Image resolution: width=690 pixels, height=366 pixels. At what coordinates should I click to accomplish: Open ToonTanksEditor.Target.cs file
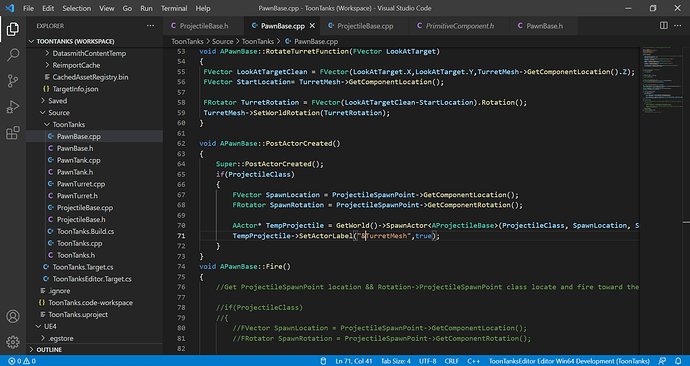tap(92, 279)
